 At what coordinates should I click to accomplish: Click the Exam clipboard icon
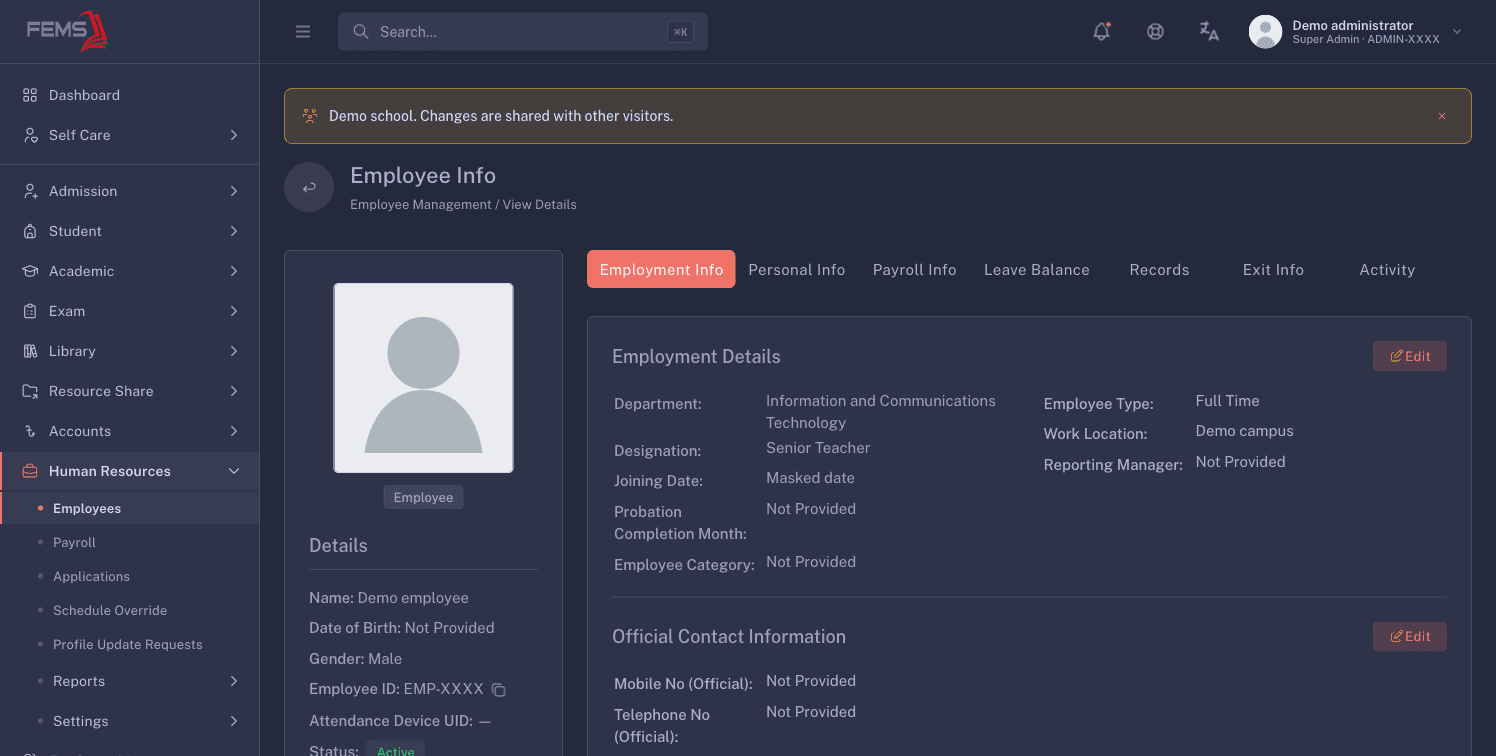30,311
